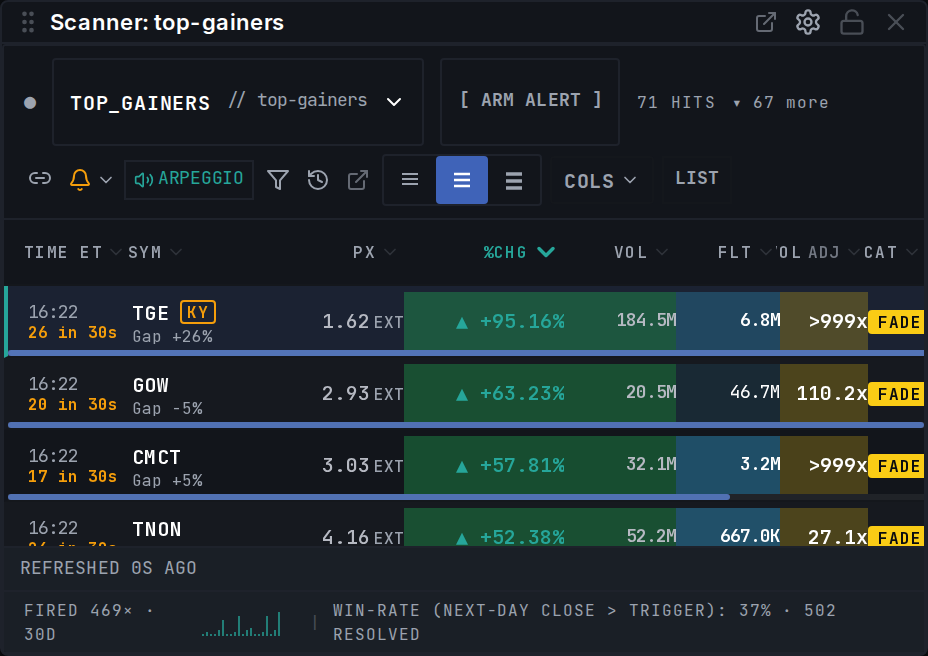The image size is (928, 656).
Task: Open the scan history clock icon
Action: click(x=318, y=179)
